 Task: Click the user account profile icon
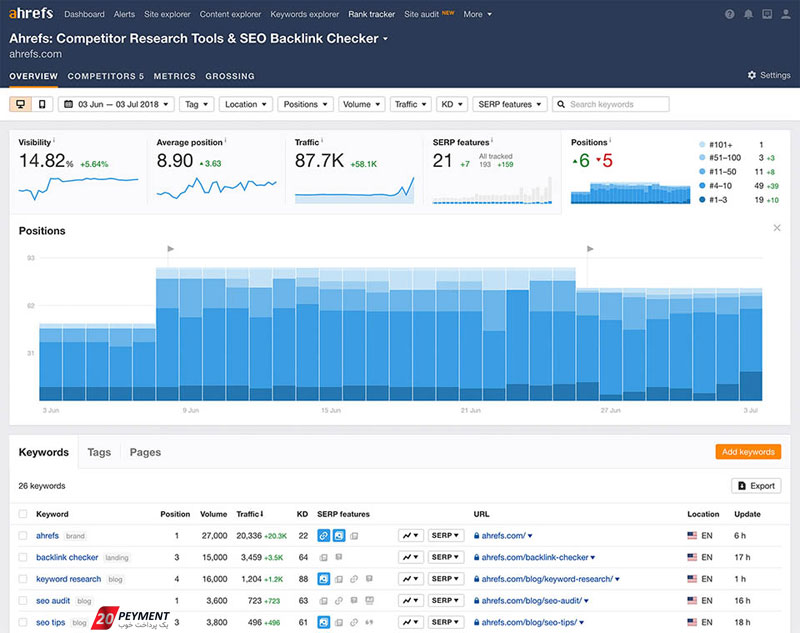[786, 14]
